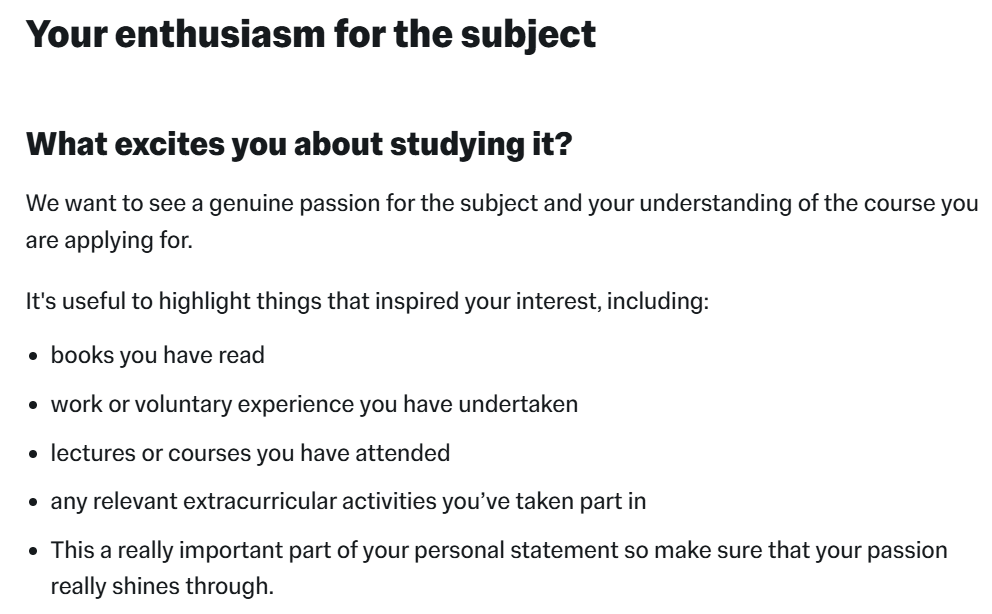Image resolution: width=992 pixels, height=614 pixels.
Task: Click the bullet dot before "work or voluntary experience"
Action: pyautogui.click(x=34, y=405)
